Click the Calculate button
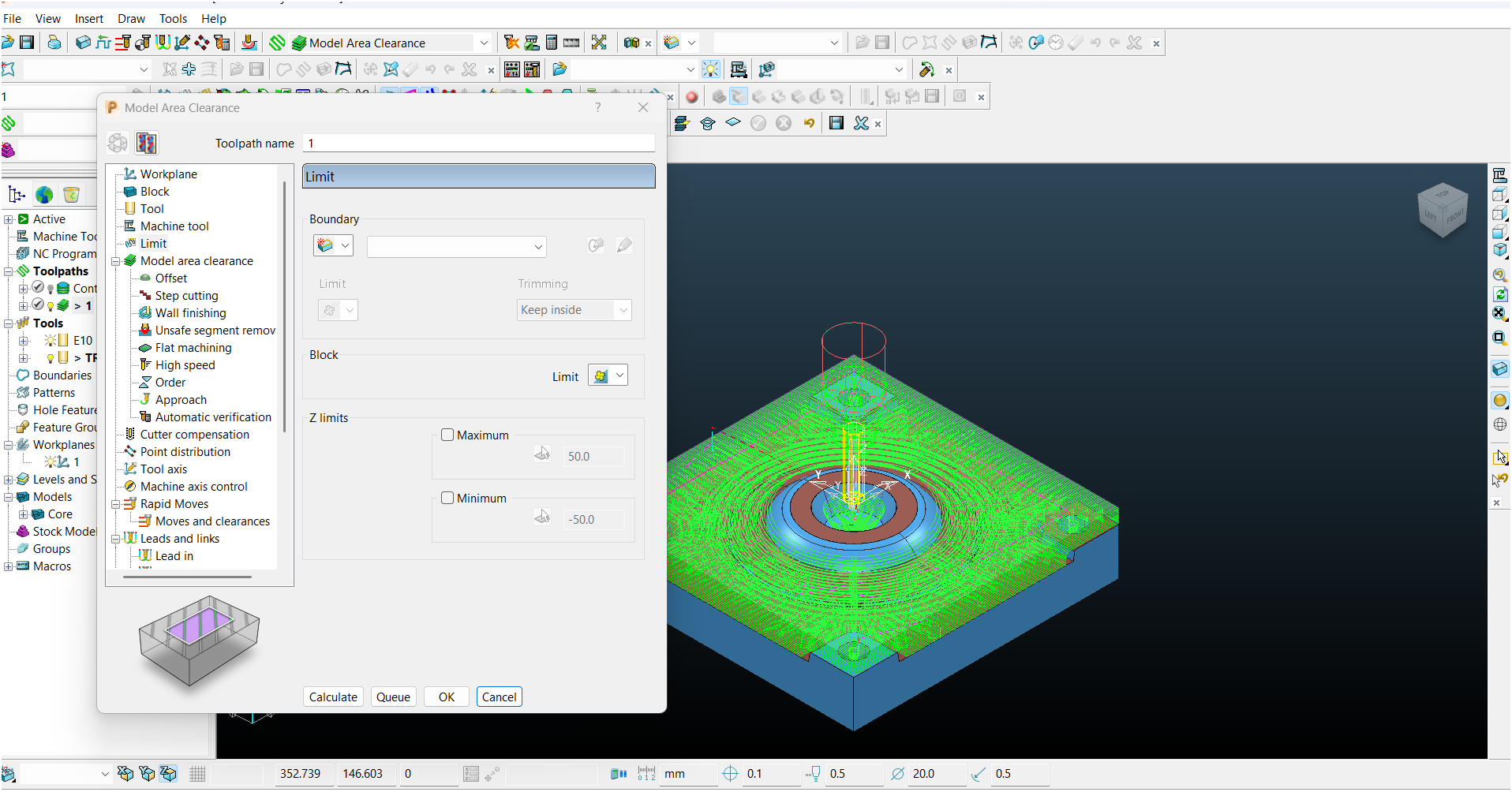1512x792 pixels. (333, 697)
